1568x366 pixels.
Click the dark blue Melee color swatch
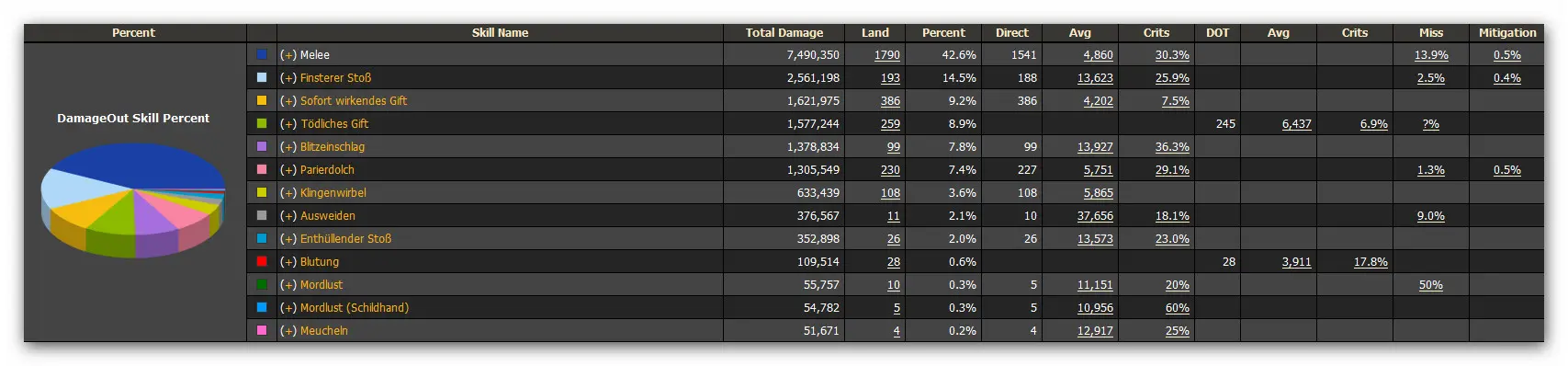point(262,55)
